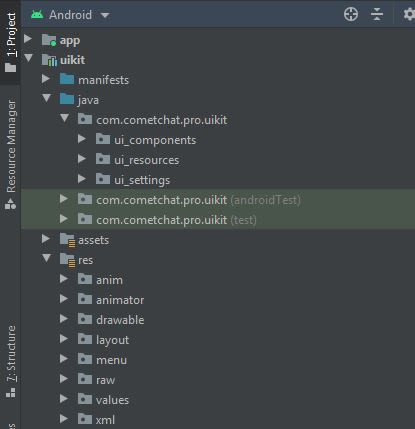415x429 pixels.
Task: Click the res resource folder icon
Action: coord(67,260)
